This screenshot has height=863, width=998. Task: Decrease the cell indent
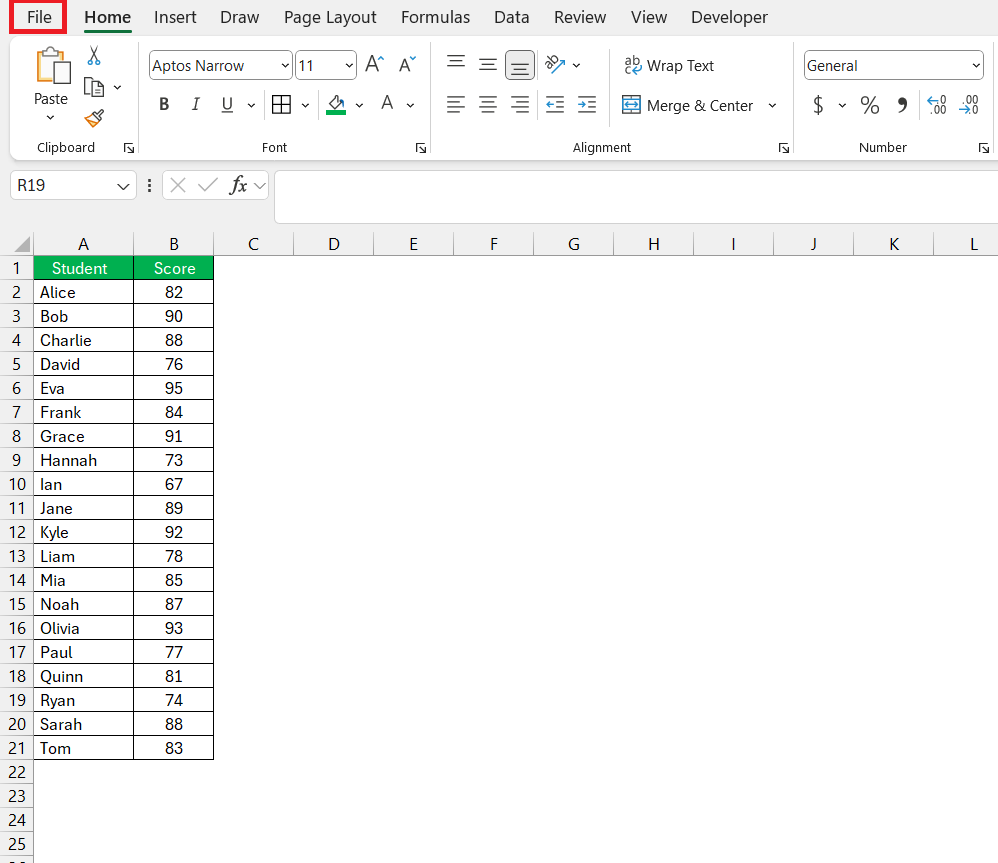pyautogui.click(x=555, y=104)
